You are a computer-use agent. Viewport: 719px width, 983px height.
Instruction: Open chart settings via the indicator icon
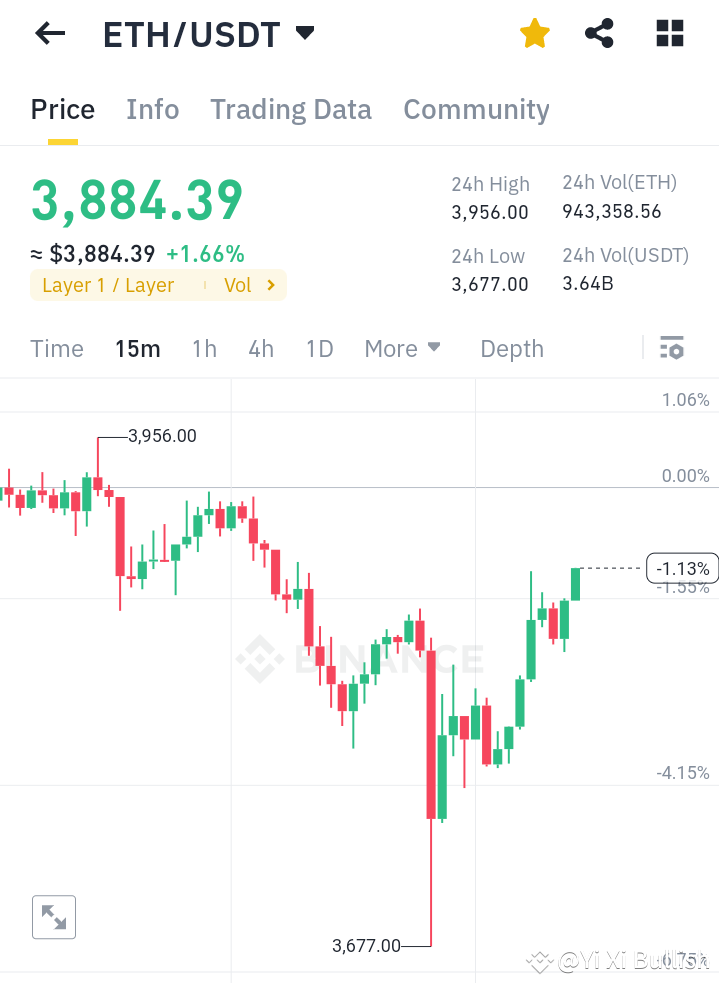coord(672,348)
